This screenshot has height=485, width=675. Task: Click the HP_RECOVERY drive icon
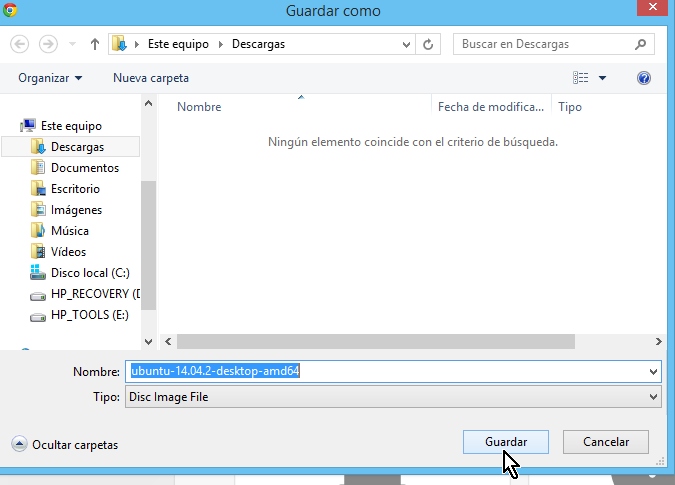[x=38, y=296]
